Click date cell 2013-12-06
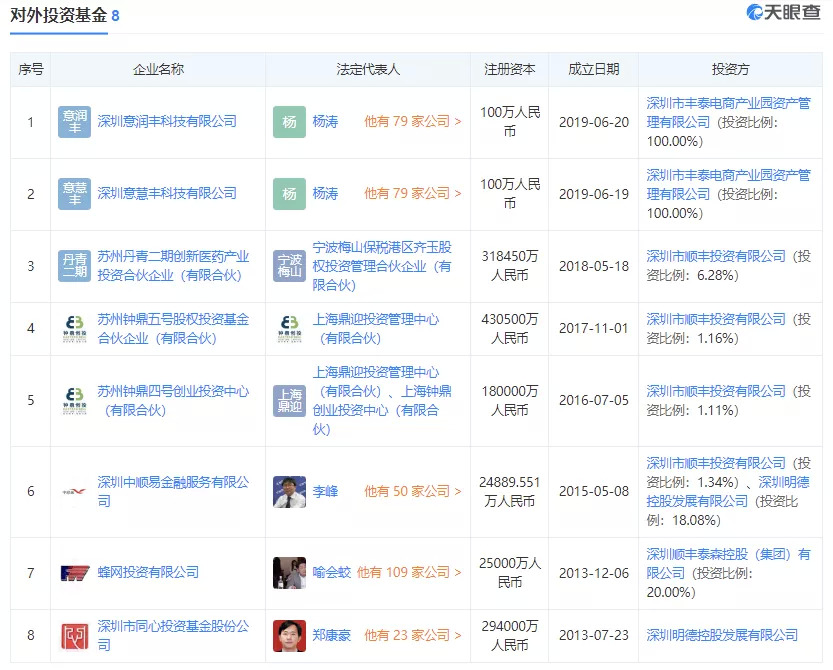 click(594, 573)
